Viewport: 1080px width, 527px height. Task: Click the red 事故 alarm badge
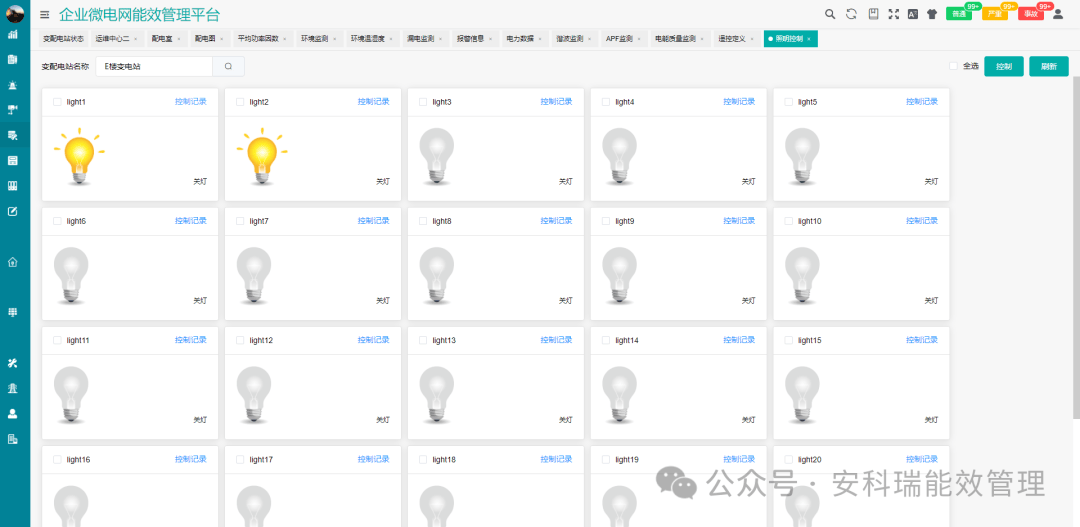pyautogui.click(x=1030, y=14)
